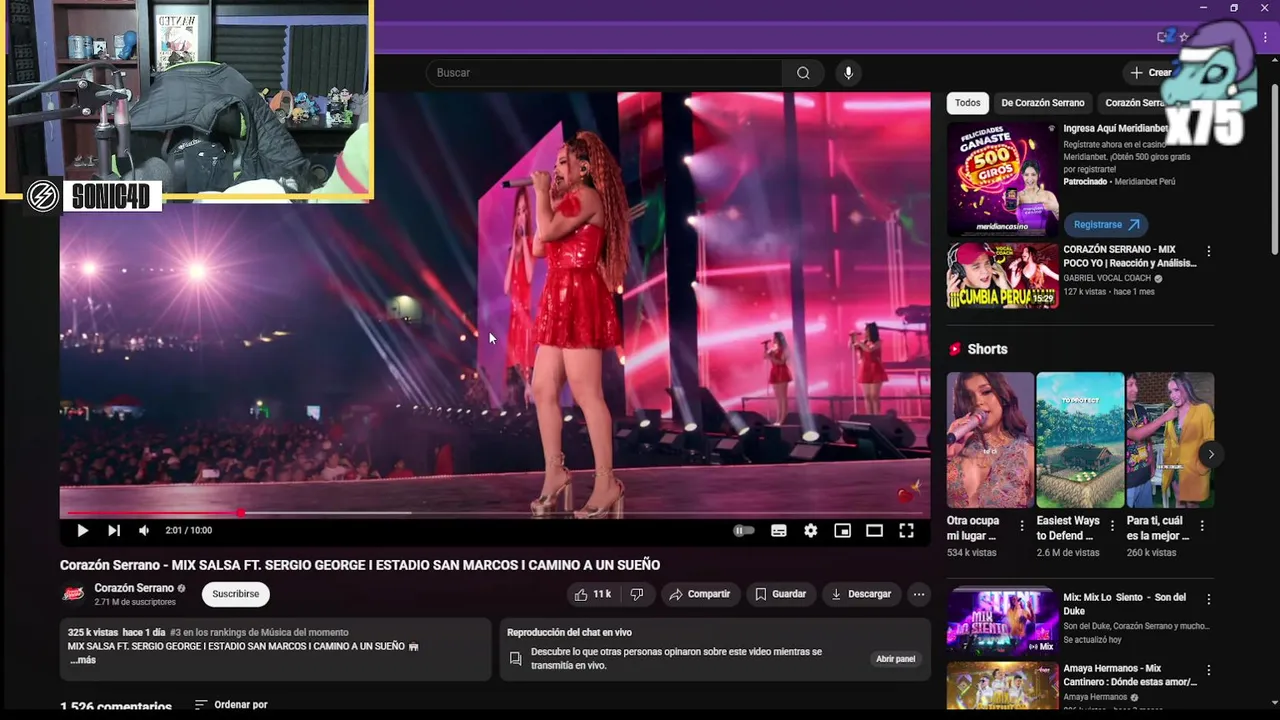The image size is (1280, 720).
Task: Expand description with ...más
Action: [83, 660]
